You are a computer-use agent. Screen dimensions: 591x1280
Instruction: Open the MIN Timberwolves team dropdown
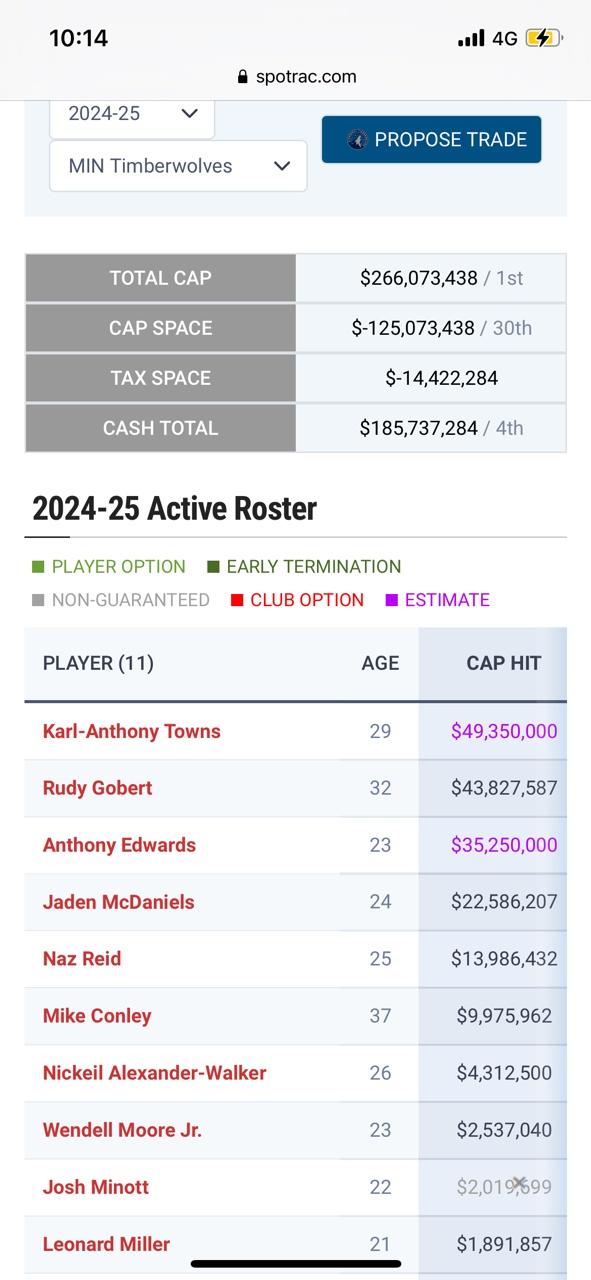178,166
